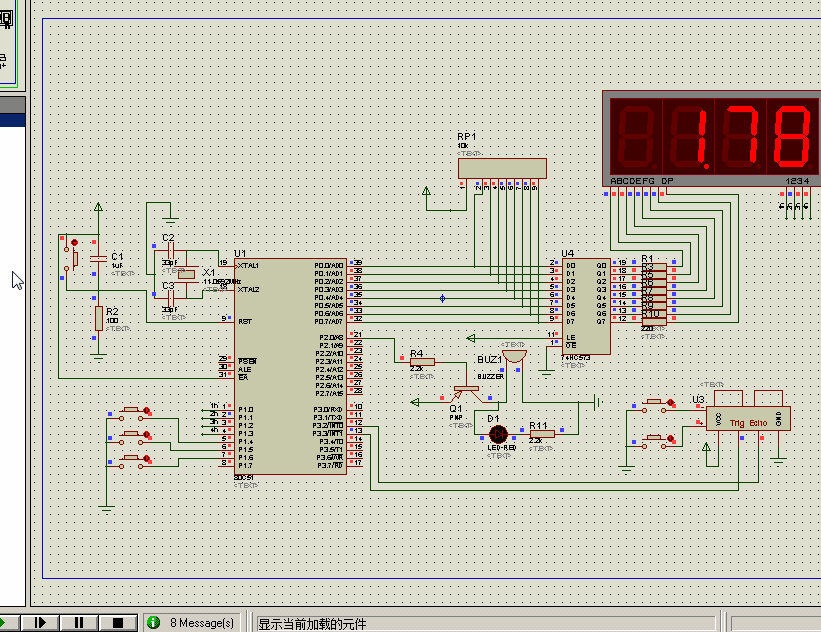Click the XTAL1 pin label on U1
This screenshot has width=821, height=632.
[x=248, y=266]
